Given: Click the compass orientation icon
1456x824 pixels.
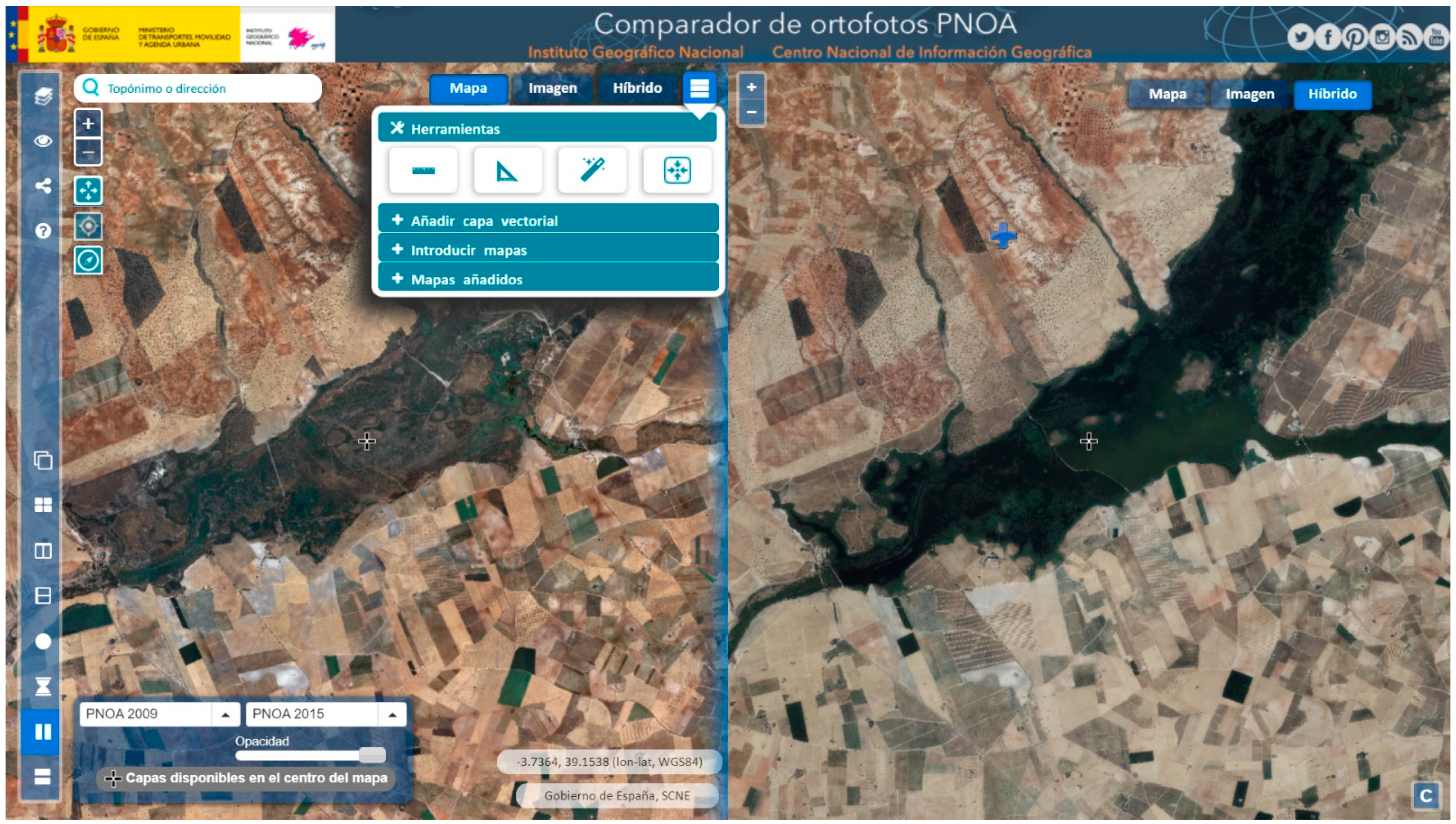Looking at the screenshot, I should [x=88, y=260].
